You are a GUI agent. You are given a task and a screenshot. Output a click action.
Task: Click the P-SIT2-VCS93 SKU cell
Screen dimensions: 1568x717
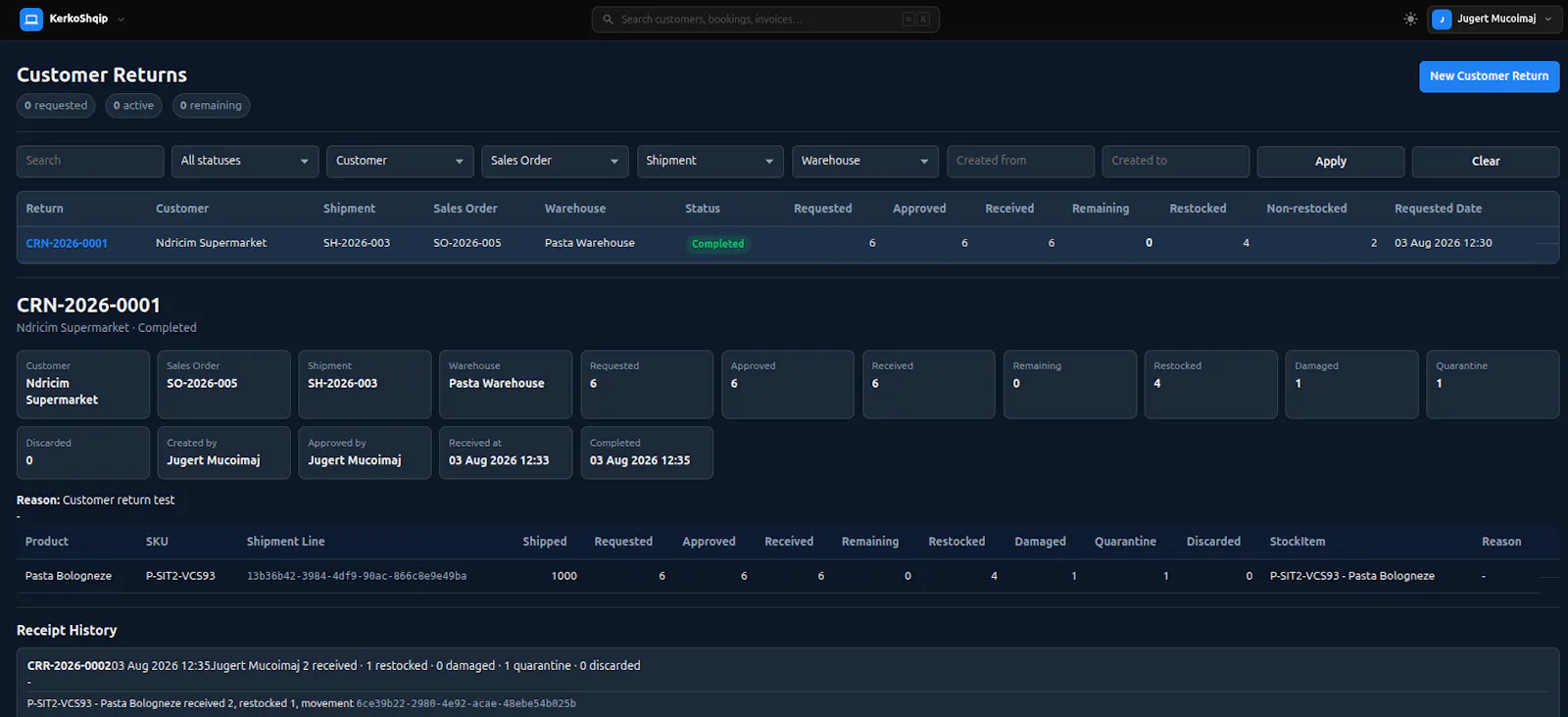tap(180, 576)
